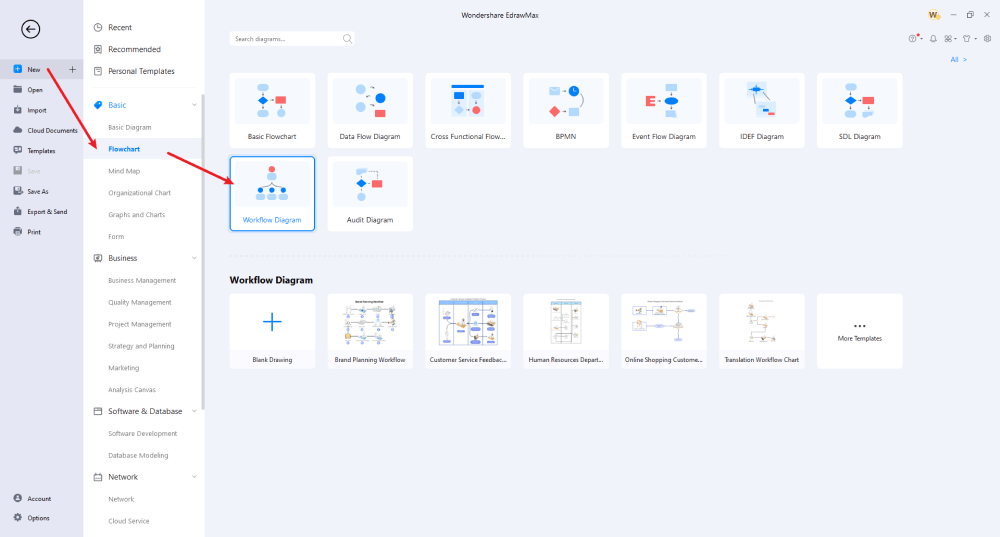The width and height of the screenshot is (1000, 537).
Task: Select Quality Management category
Action: 140,302
